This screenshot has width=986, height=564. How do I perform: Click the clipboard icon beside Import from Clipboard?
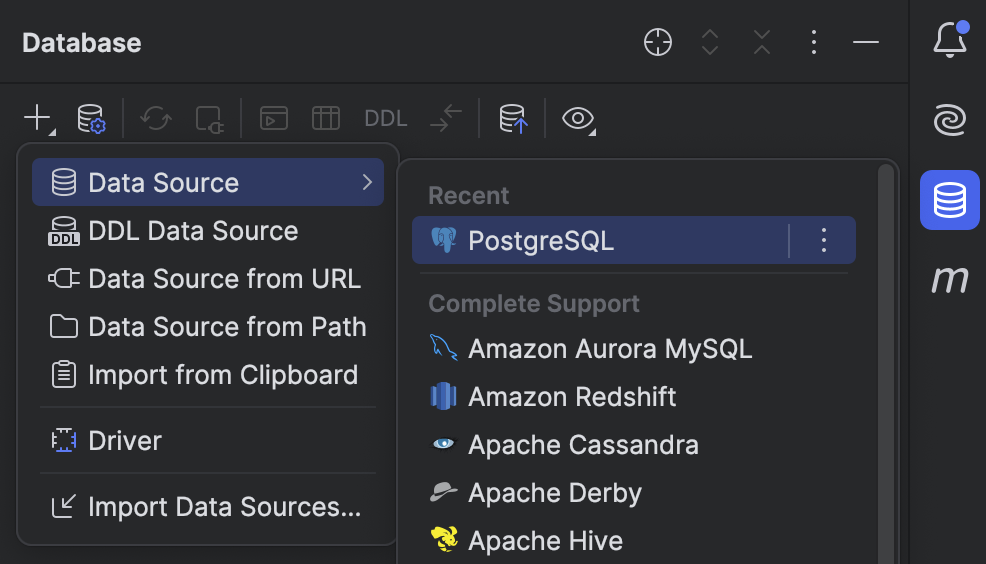(x=64, y=375)
